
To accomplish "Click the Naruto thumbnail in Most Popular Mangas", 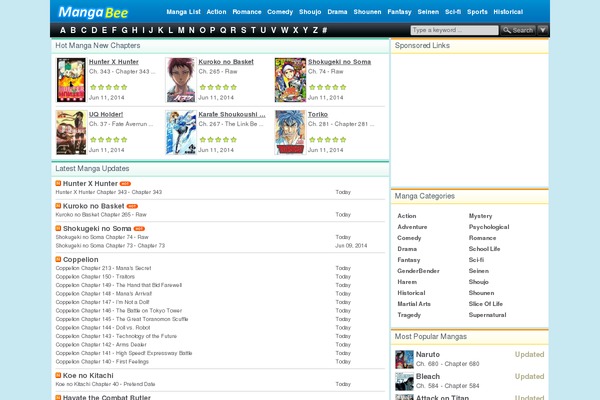I will (x=404, y=359).
